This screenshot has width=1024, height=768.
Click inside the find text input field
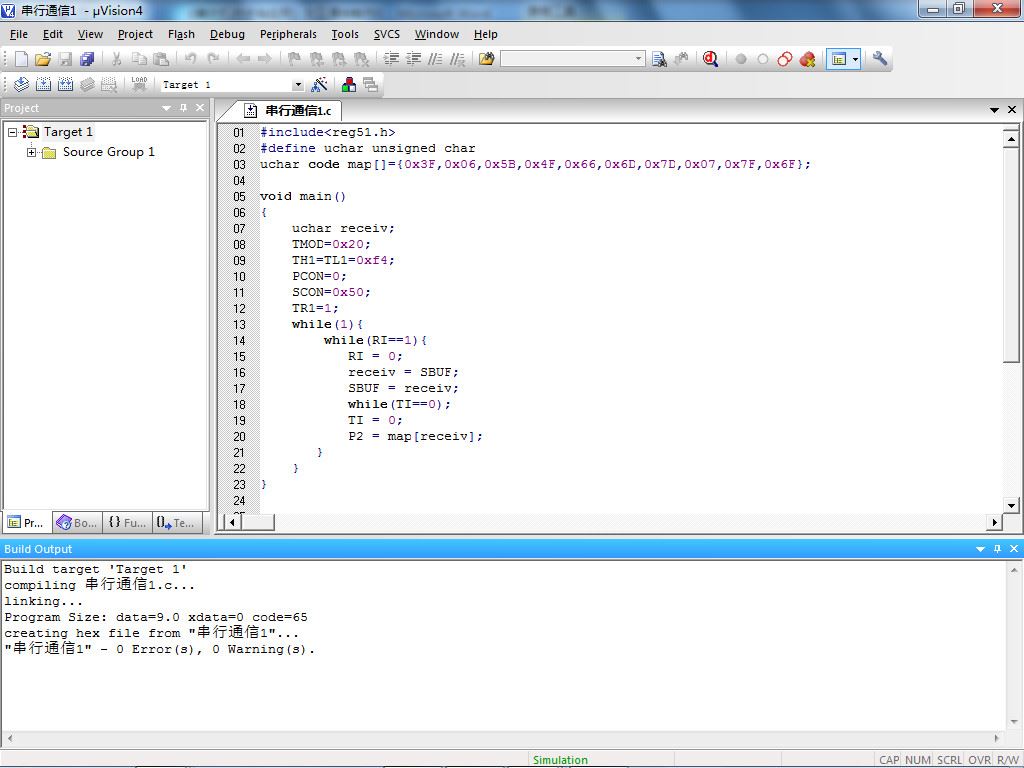(566, 59)
